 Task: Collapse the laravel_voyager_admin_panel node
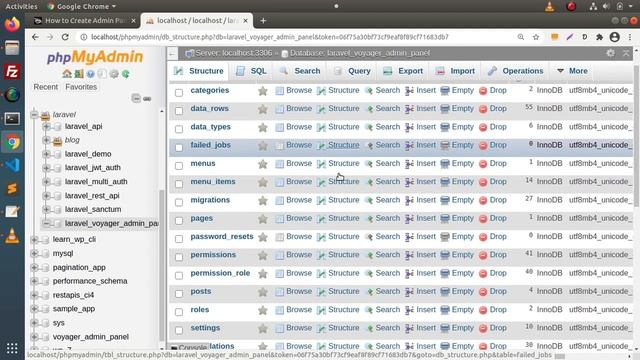click(x=46, y=223)
